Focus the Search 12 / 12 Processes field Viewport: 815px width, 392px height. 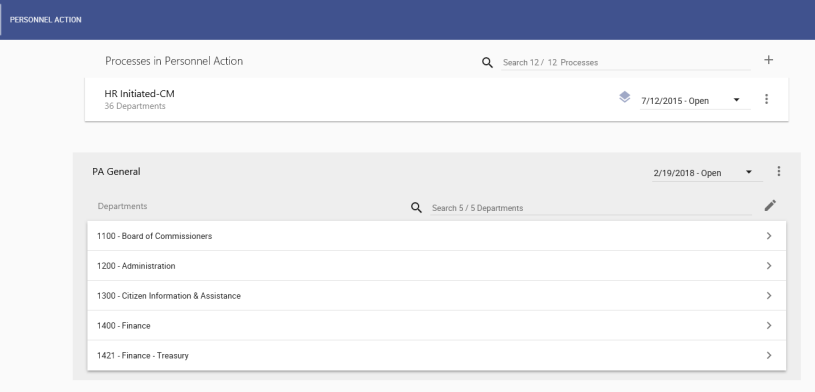point(626,62)
